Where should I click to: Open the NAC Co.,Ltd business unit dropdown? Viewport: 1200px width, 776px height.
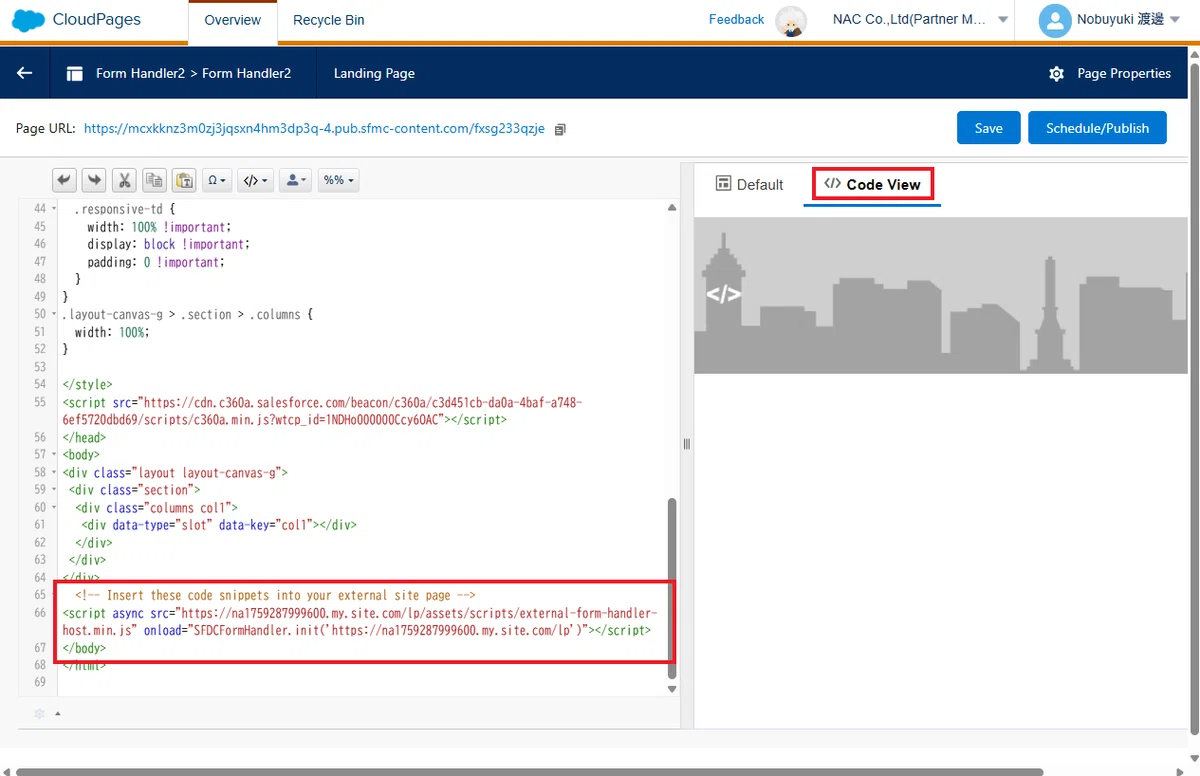pyautogui.click(x=920, y=20)
